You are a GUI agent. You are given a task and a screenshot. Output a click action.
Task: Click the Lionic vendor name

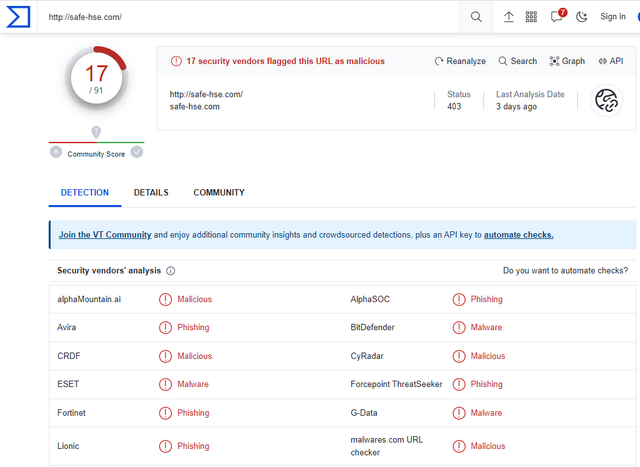point(68,446)
